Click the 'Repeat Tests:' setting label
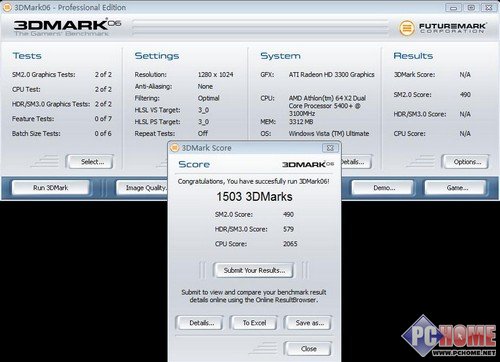The image size is (500, 362). (x=155, y=133)
